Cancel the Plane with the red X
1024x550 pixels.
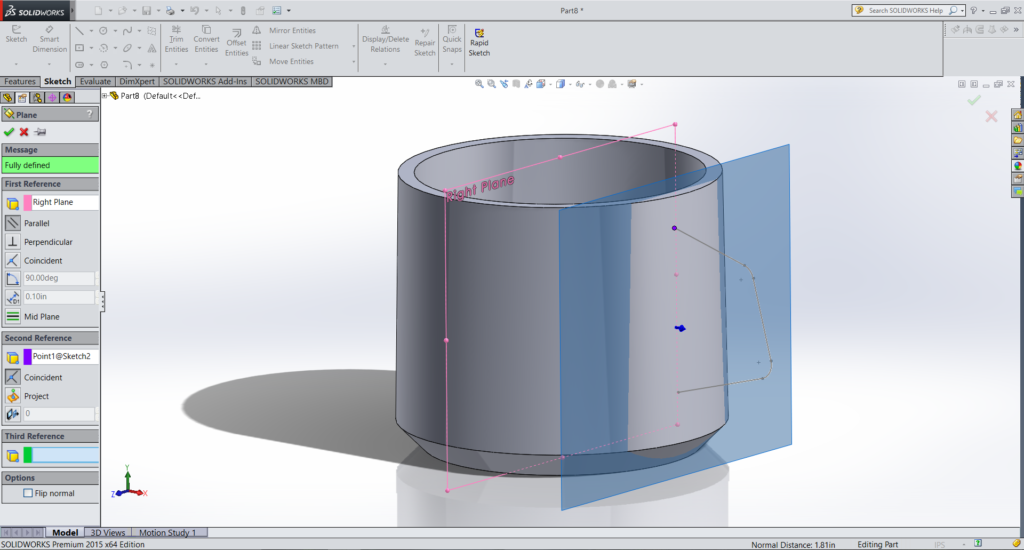pos(24,132)
